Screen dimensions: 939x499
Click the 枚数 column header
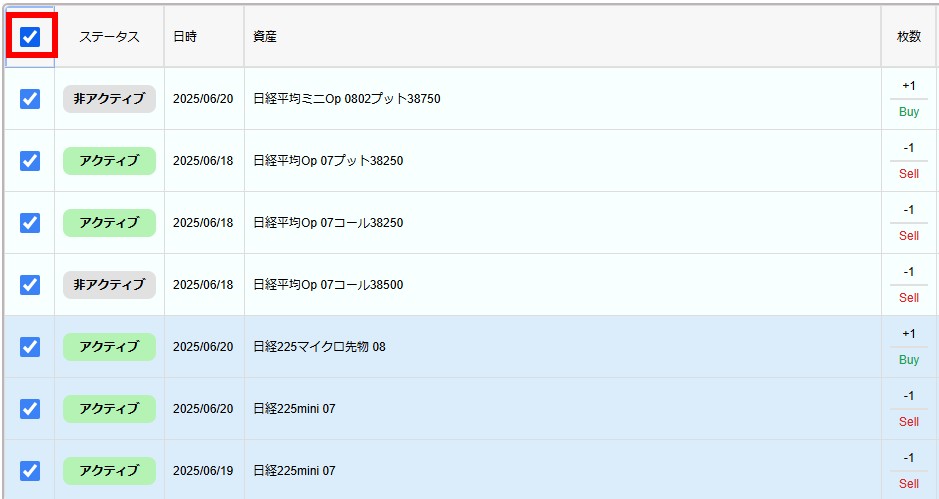pos(908,37)
